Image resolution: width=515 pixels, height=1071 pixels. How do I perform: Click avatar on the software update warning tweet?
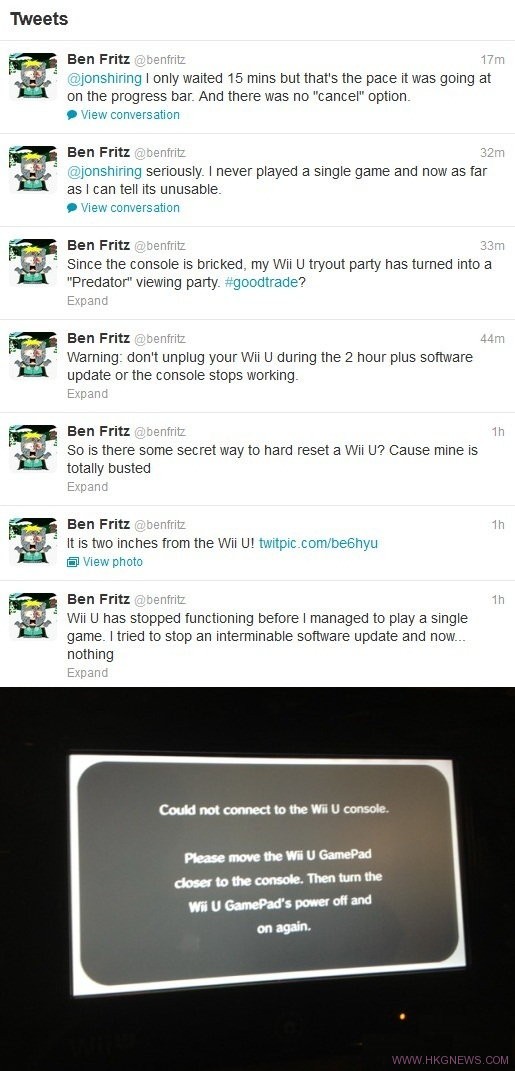click(33, 354)
